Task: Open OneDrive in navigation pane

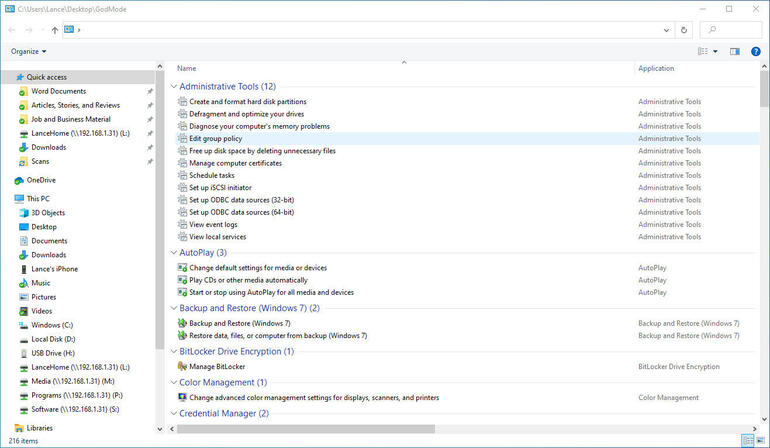Action: click(41, 180)
